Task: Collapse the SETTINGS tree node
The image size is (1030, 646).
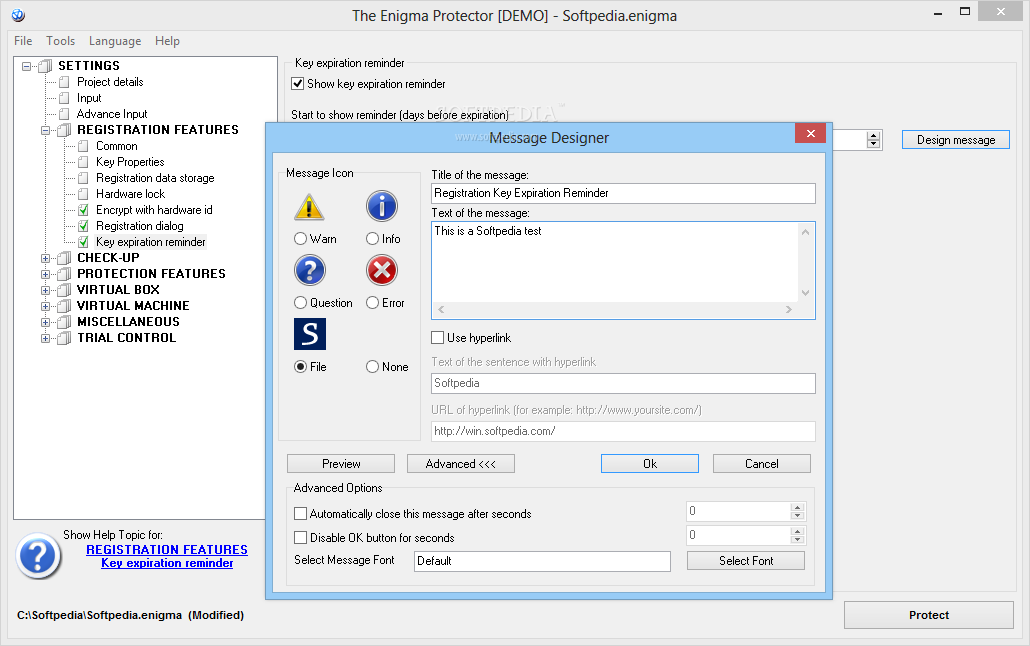Action: coord(26,66)
